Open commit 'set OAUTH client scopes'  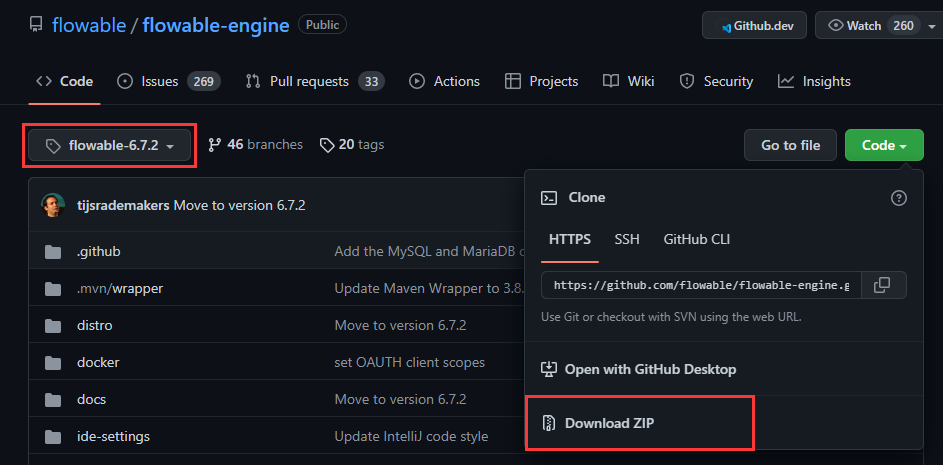[410, 363]
